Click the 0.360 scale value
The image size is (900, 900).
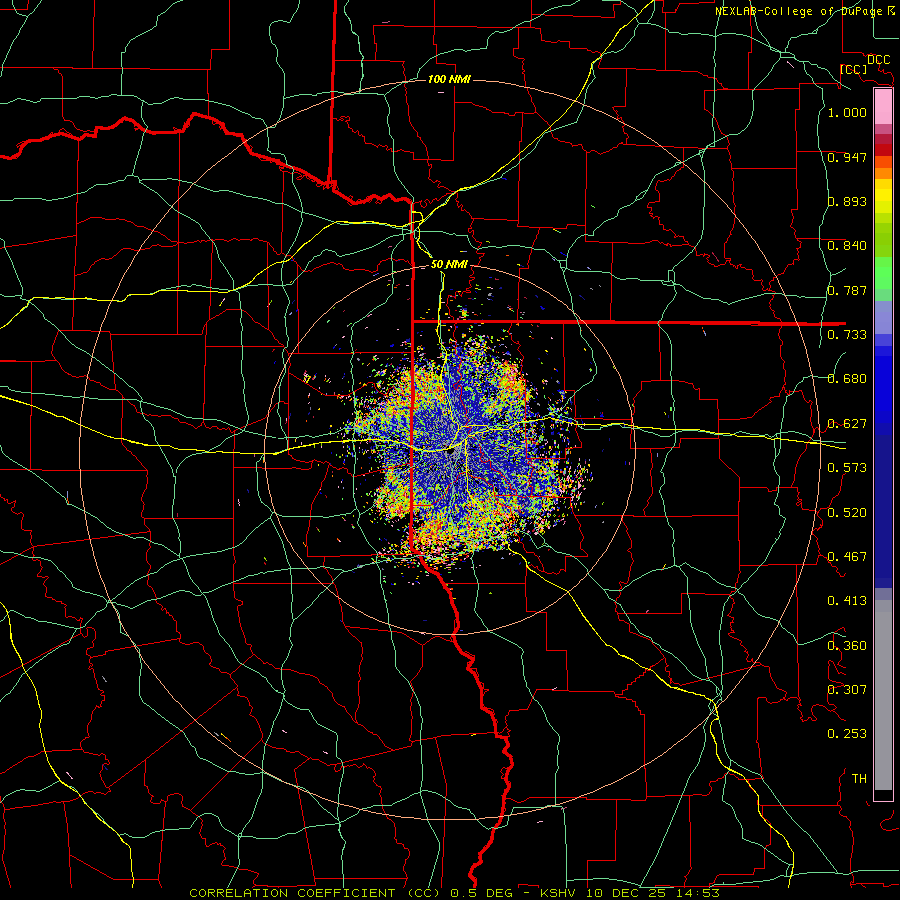847,645
